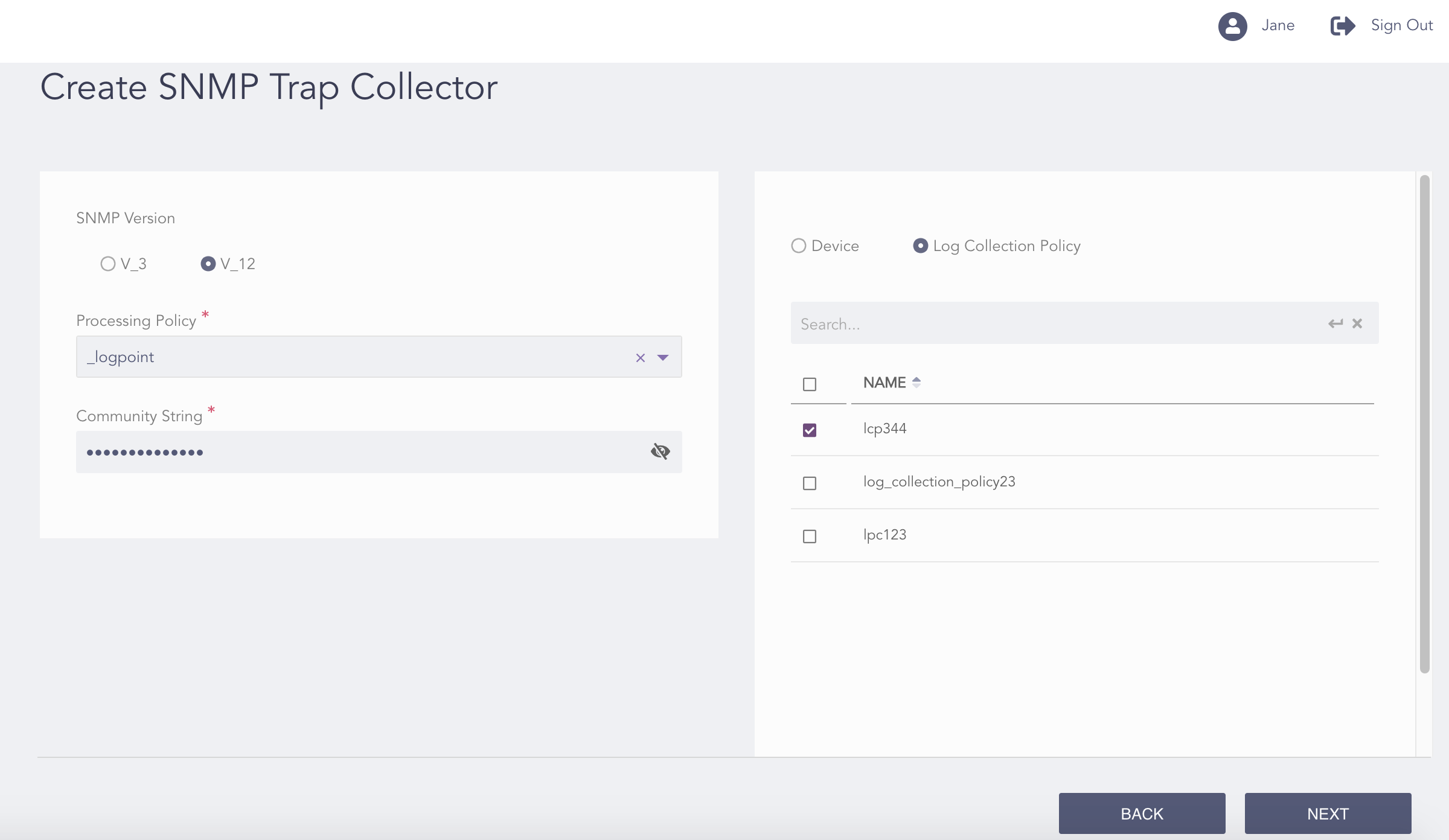
Task: Select all policies using the header checkbox
Action: tap(810, 384)
